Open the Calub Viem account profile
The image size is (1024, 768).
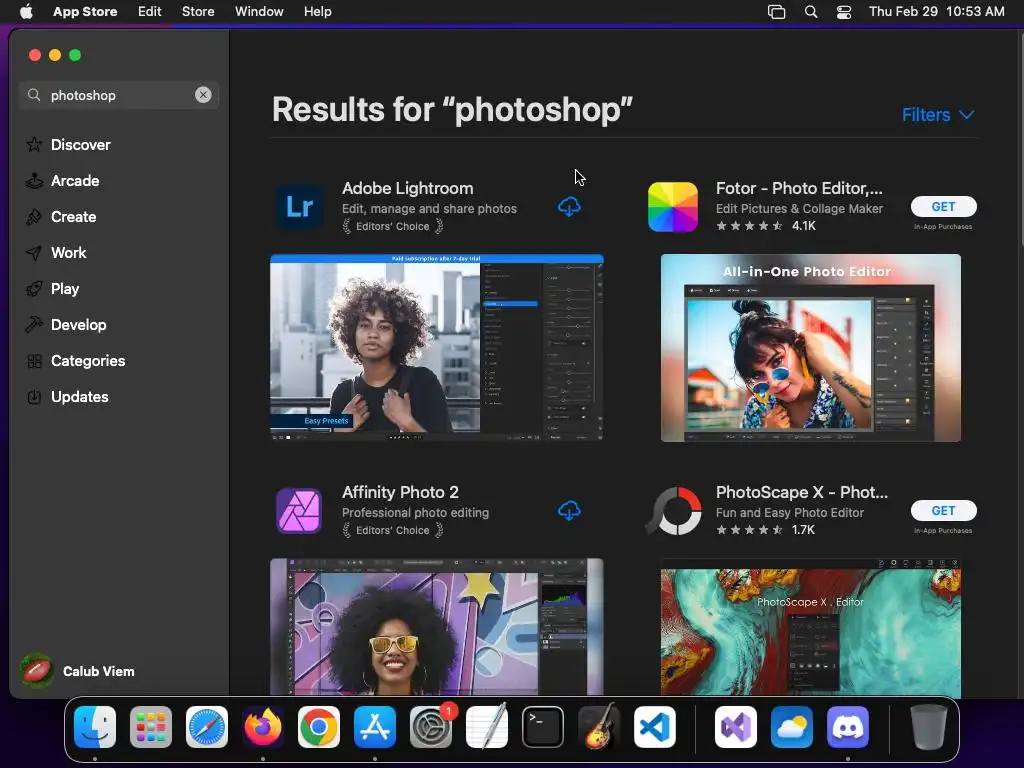[x=78, y=671]
